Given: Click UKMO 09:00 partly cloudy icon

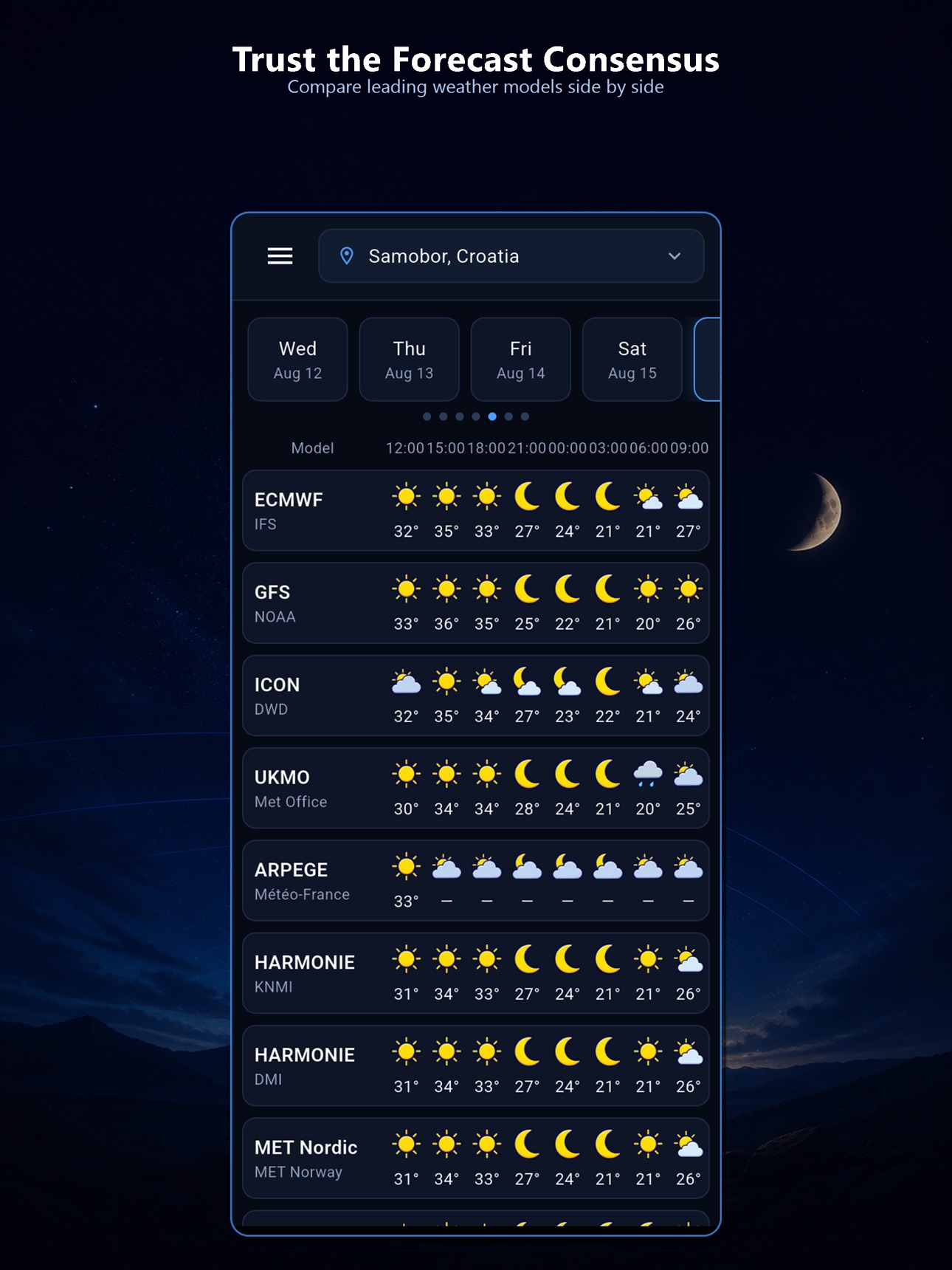Looking at the screenshot, I should pos(688,775).
